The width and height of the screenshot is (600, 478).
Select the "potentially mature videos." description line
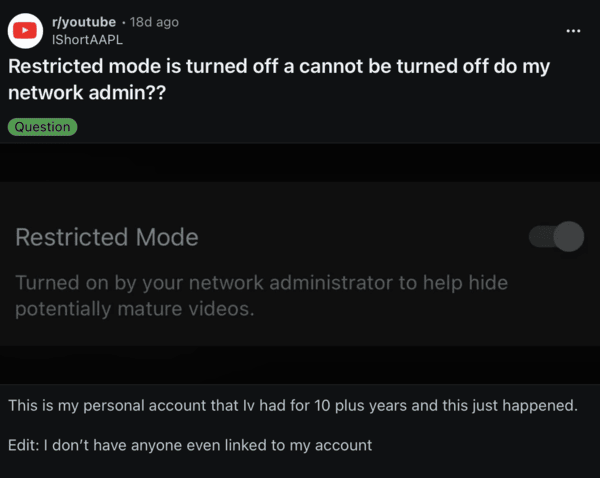pyautogui.click(x=135, y=309)
